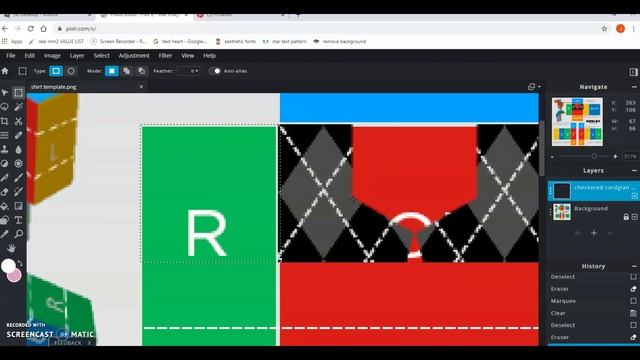This screenshot has height=360, width=640.
Task: Select the Clone stamp tool
Action: tap(4, 149)
